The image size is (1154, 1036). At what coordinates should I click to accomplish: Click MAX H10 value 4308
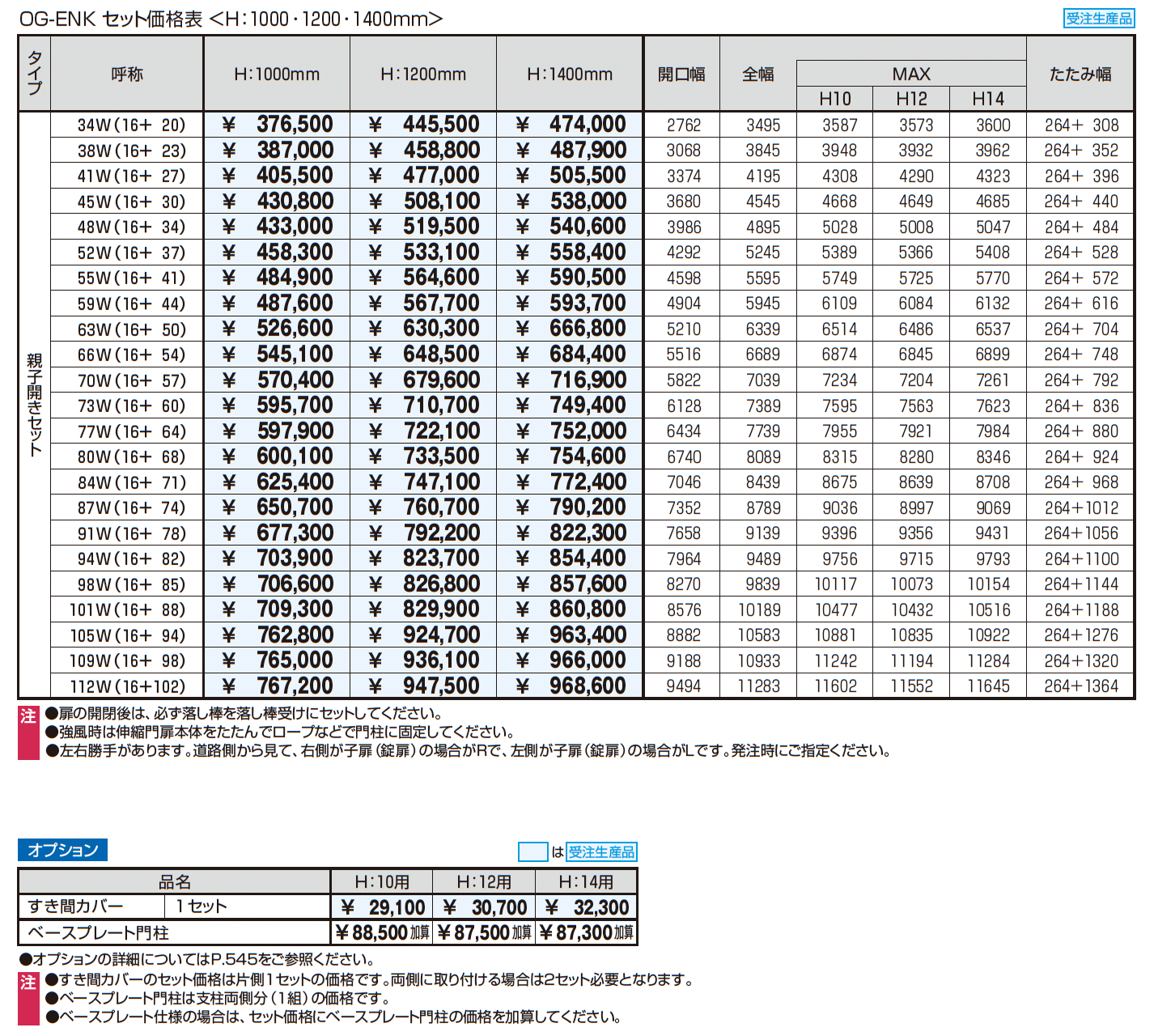839,176
